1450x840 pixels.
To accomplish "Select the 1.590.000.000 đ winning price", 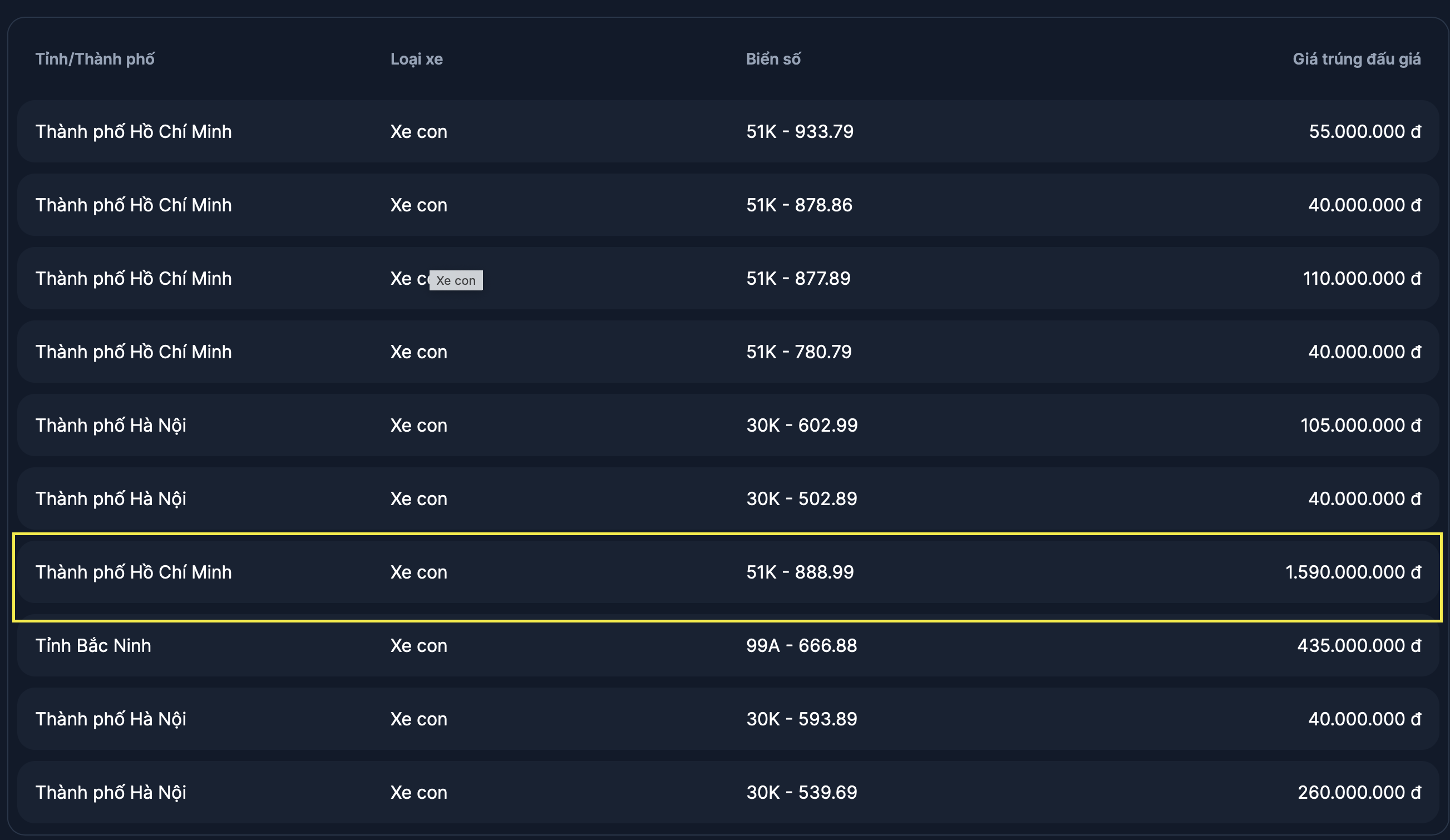I will [x=1353, y=572].
